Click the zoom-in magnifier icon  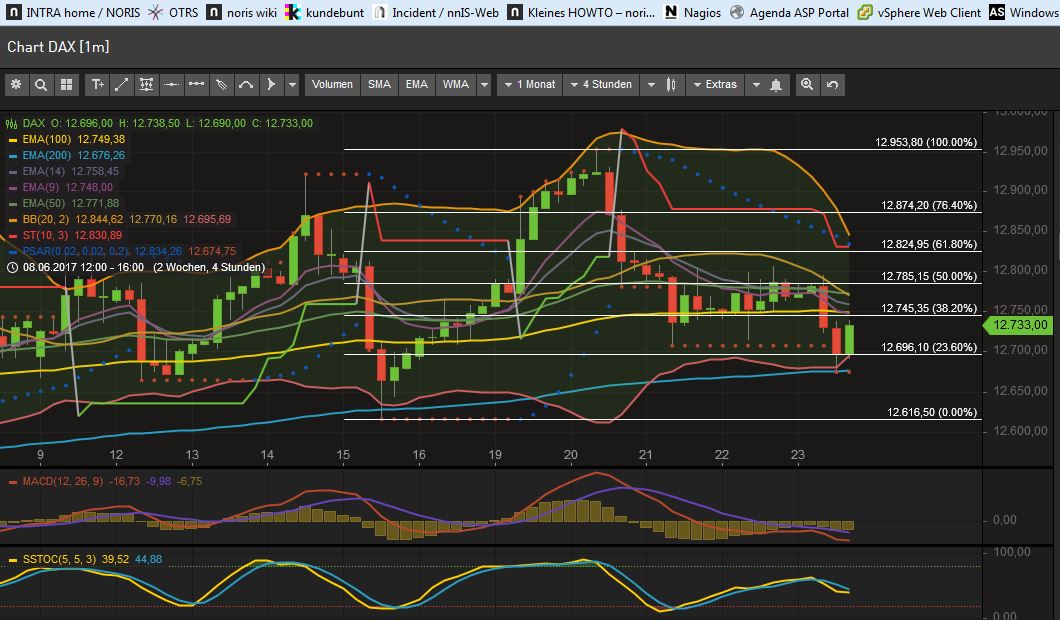pos(807,85)
